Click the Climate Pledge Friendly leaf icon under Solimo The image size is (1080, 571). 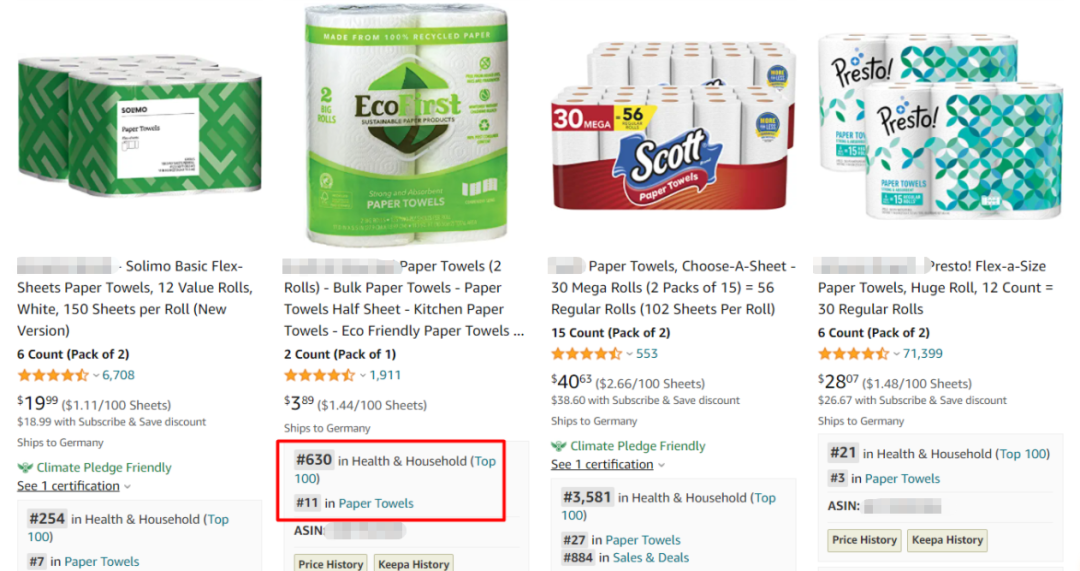[x=25, y=468]
